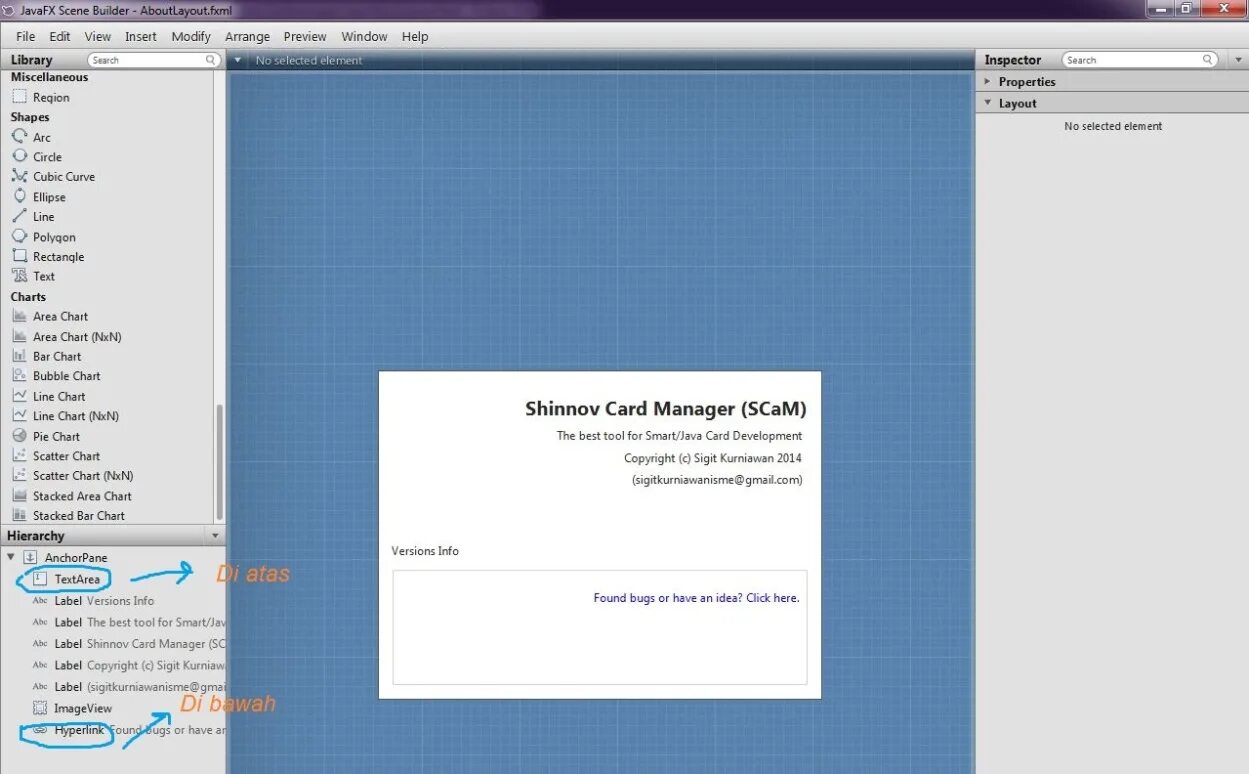
Task: Open the Modify menu
Action: pos(191,36)
